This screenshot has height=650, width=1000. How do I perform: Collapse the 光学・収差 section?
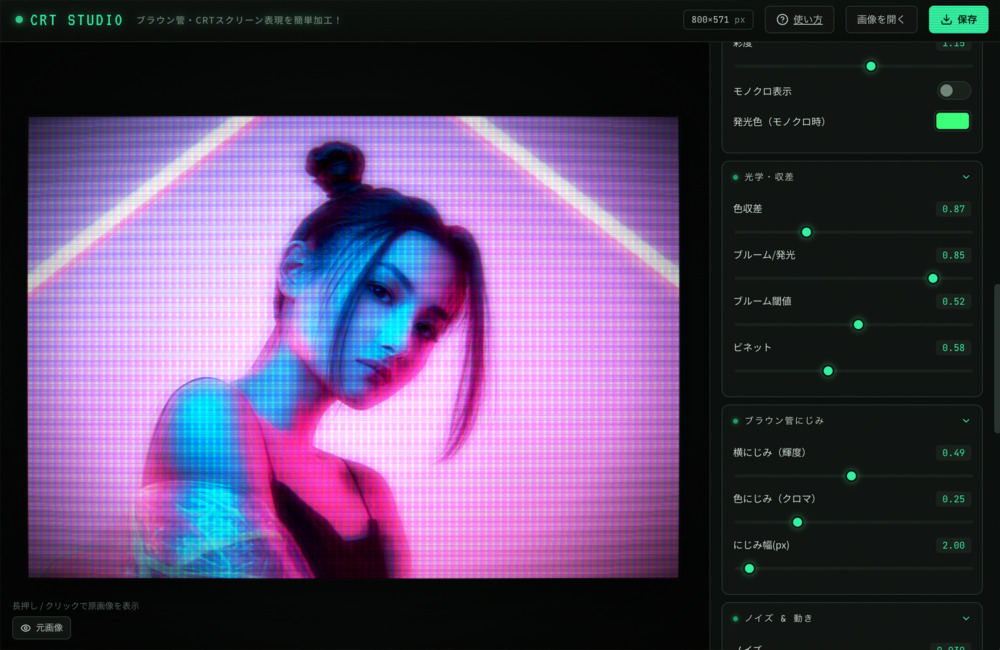coord(966,177)
